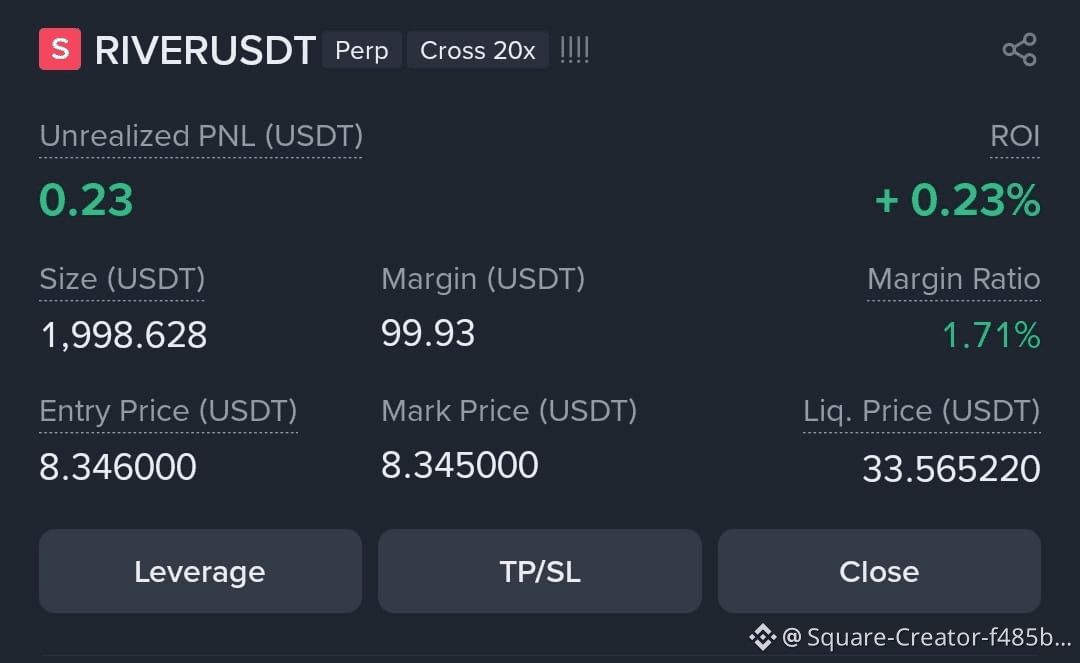Open the RIVERUSDT trading pair
The width and height of the screenshot is (1080, 663).
(x=205, y=51)
